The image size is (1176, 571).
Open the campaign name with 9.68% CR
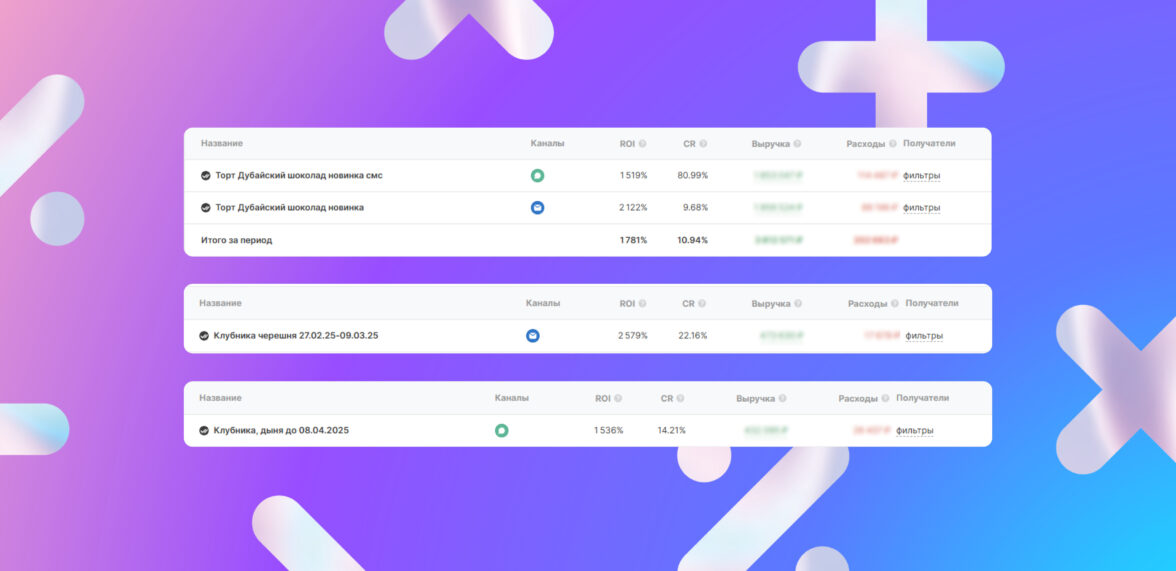click(x=290, y=208)
